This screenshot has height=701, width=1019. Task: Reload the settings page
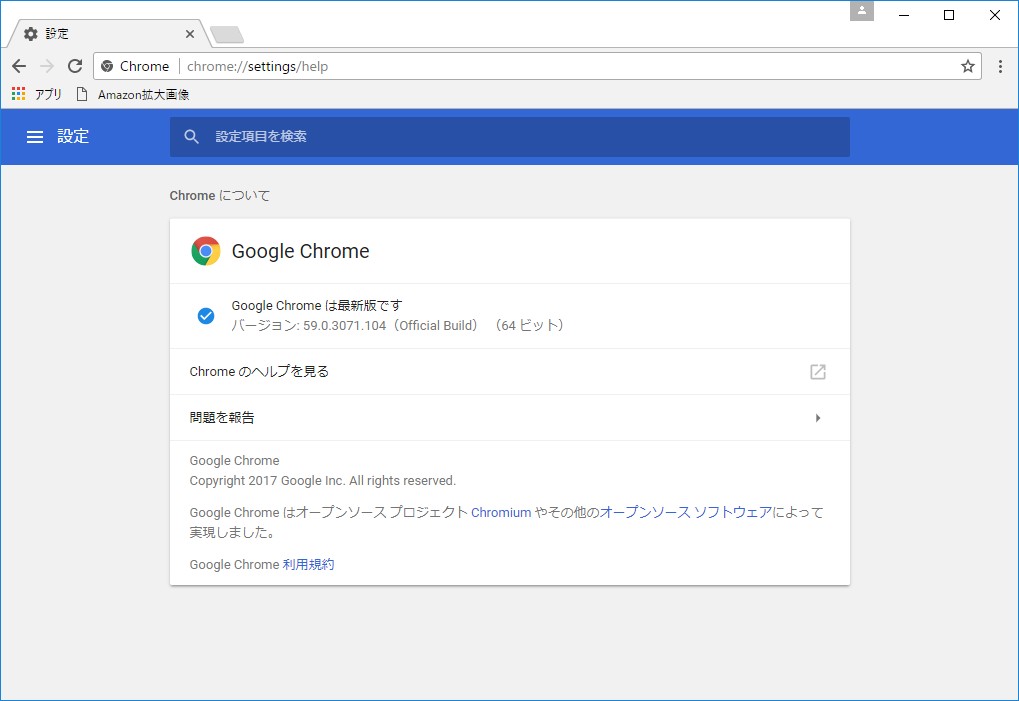pyautogui.click(x=74, y=65)
